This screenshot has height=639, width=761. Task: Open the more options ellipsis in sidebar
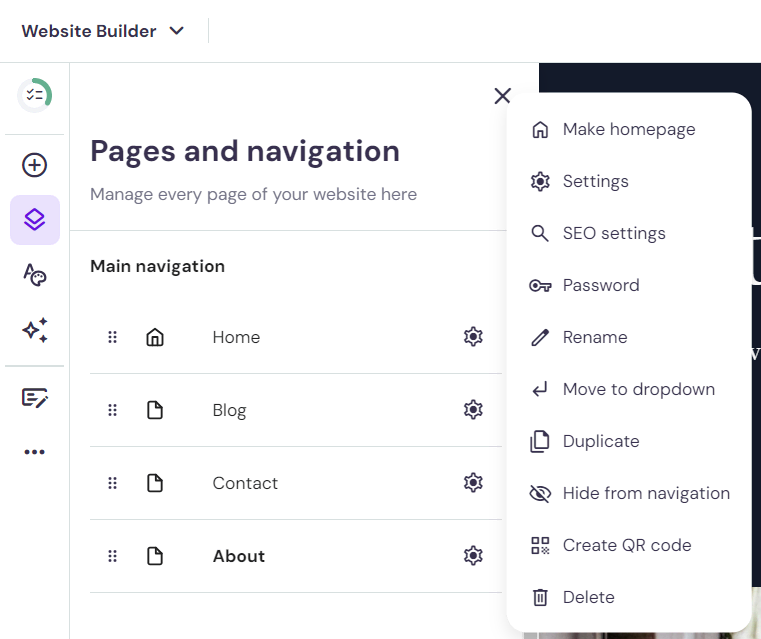click(34, 452)
